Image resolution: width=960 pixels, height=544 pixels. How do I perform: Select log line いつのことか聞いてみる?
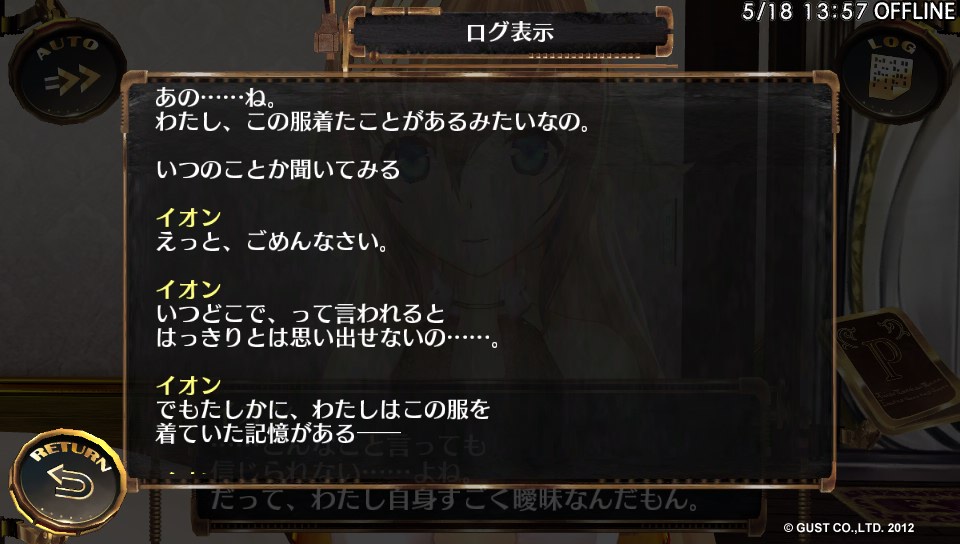pos(278,170)
